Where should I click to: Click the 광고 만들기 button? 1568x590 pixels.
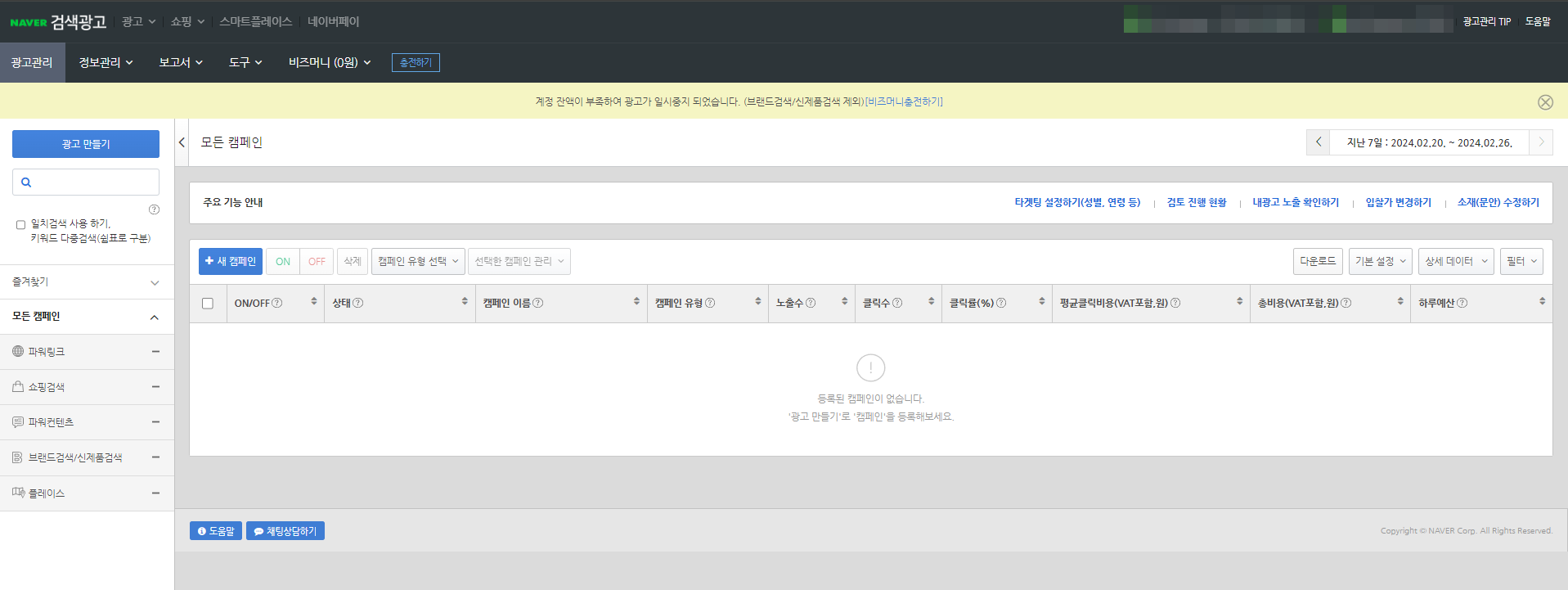coord(86,144)
